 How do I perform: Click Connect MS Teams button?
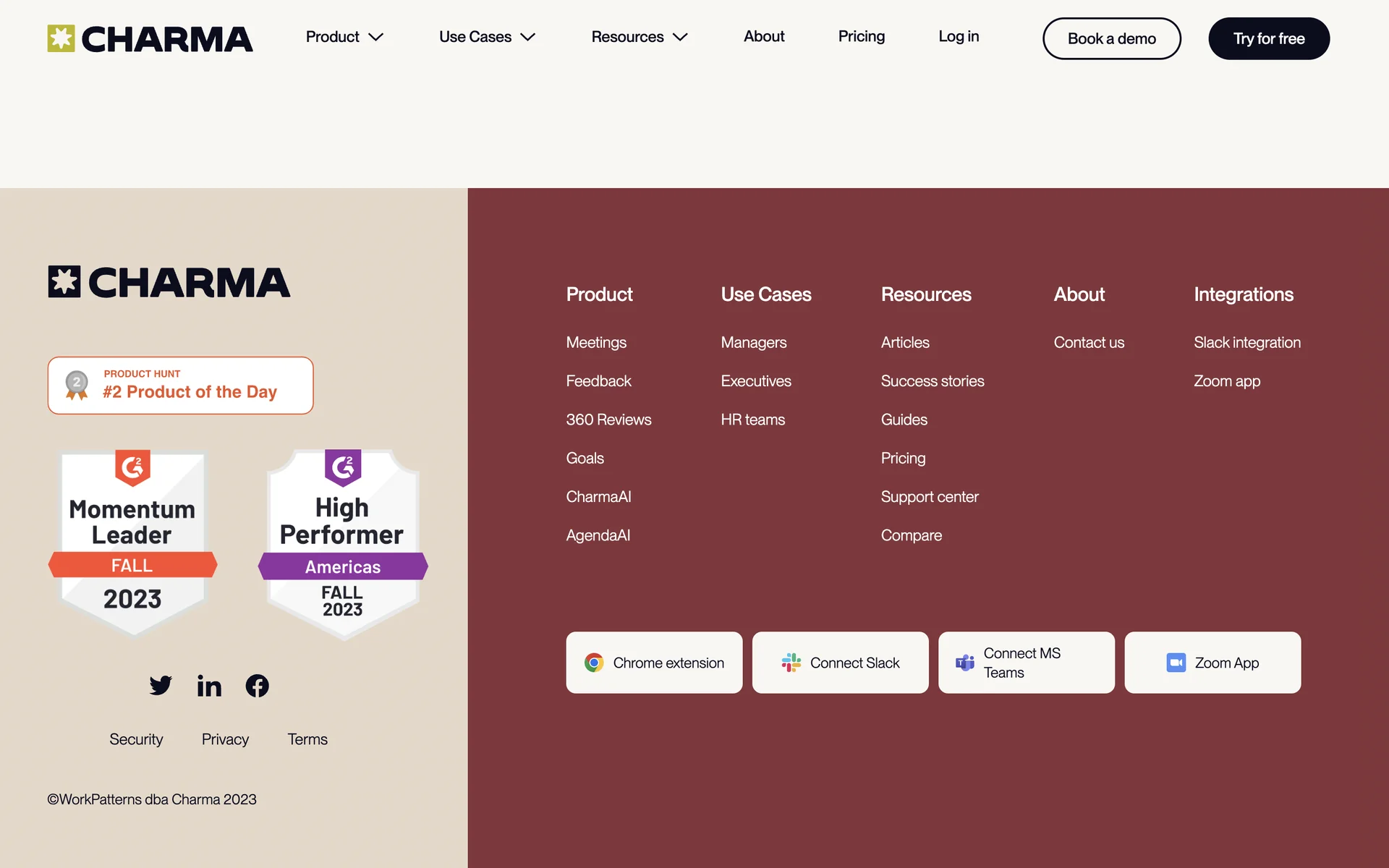point(1026,663)
